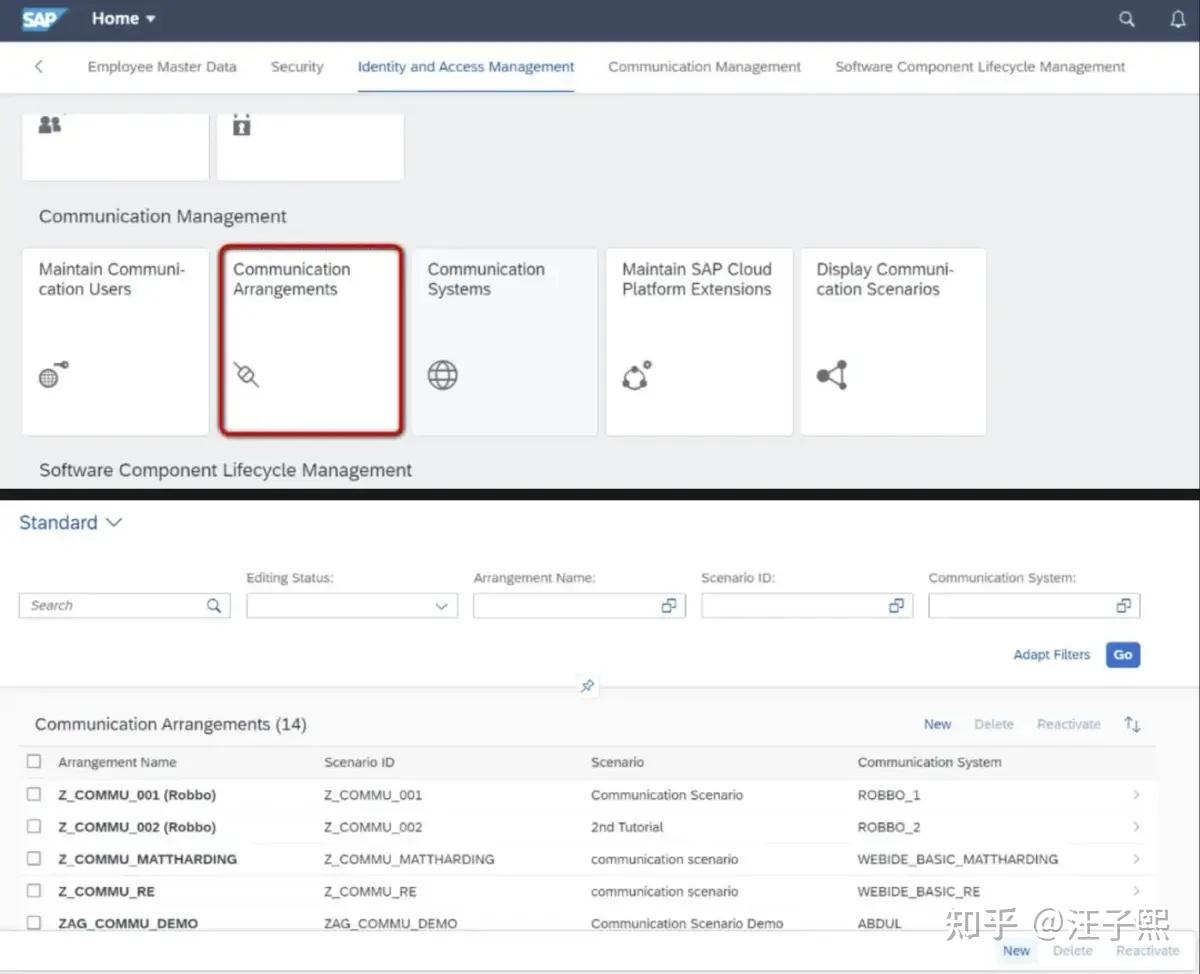Open details arrow for Z_COMMU_MATTHARDING row
The image size is (1200, 974).
(x=1136, y=859)
